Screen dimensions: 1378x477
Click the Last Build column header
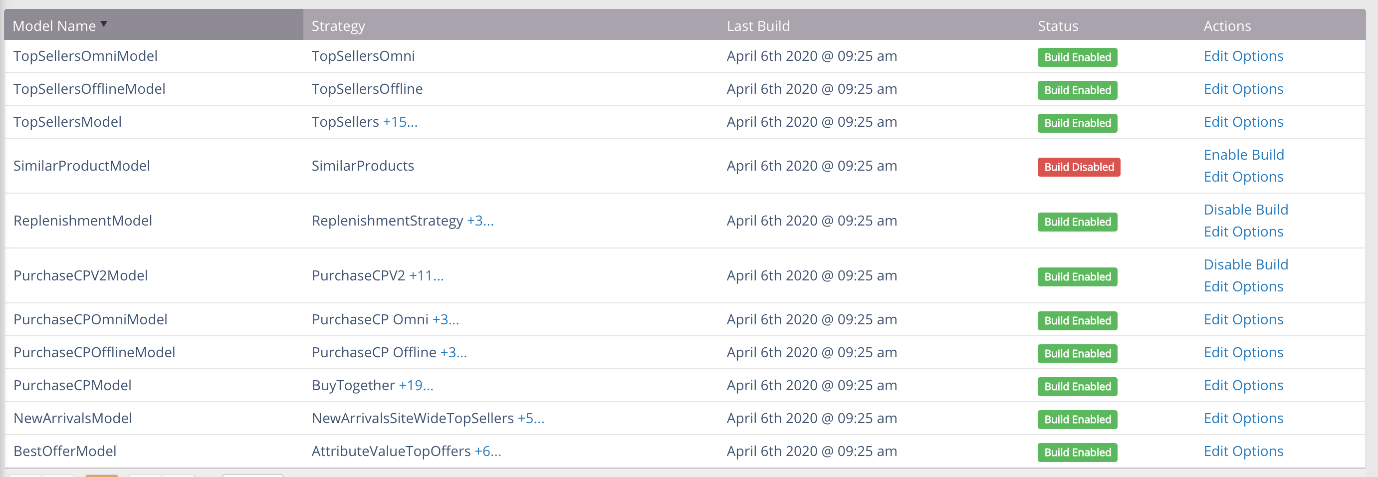(x=758, y=26)
